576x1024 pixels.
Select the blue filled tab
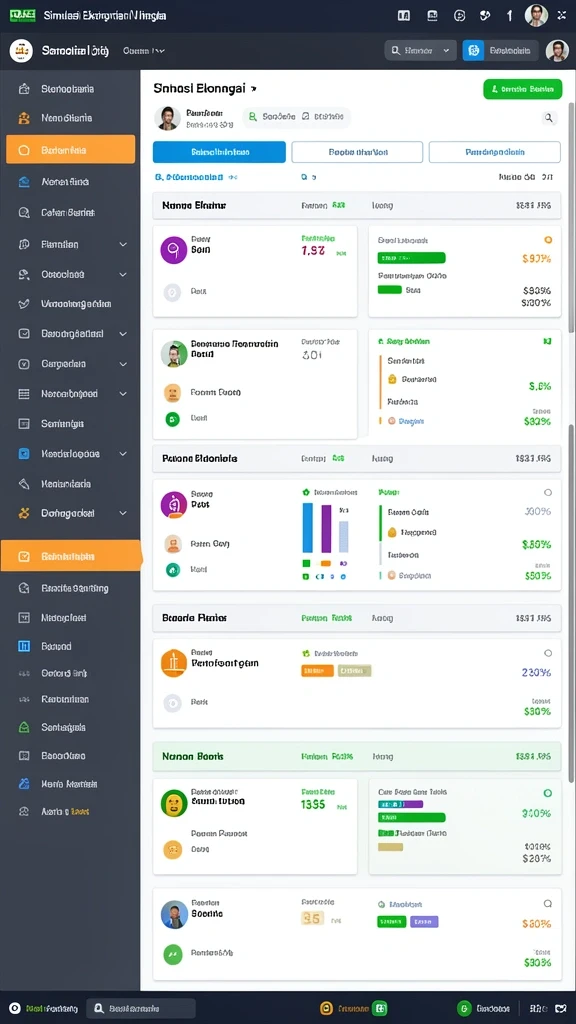(x=219, y=152)
